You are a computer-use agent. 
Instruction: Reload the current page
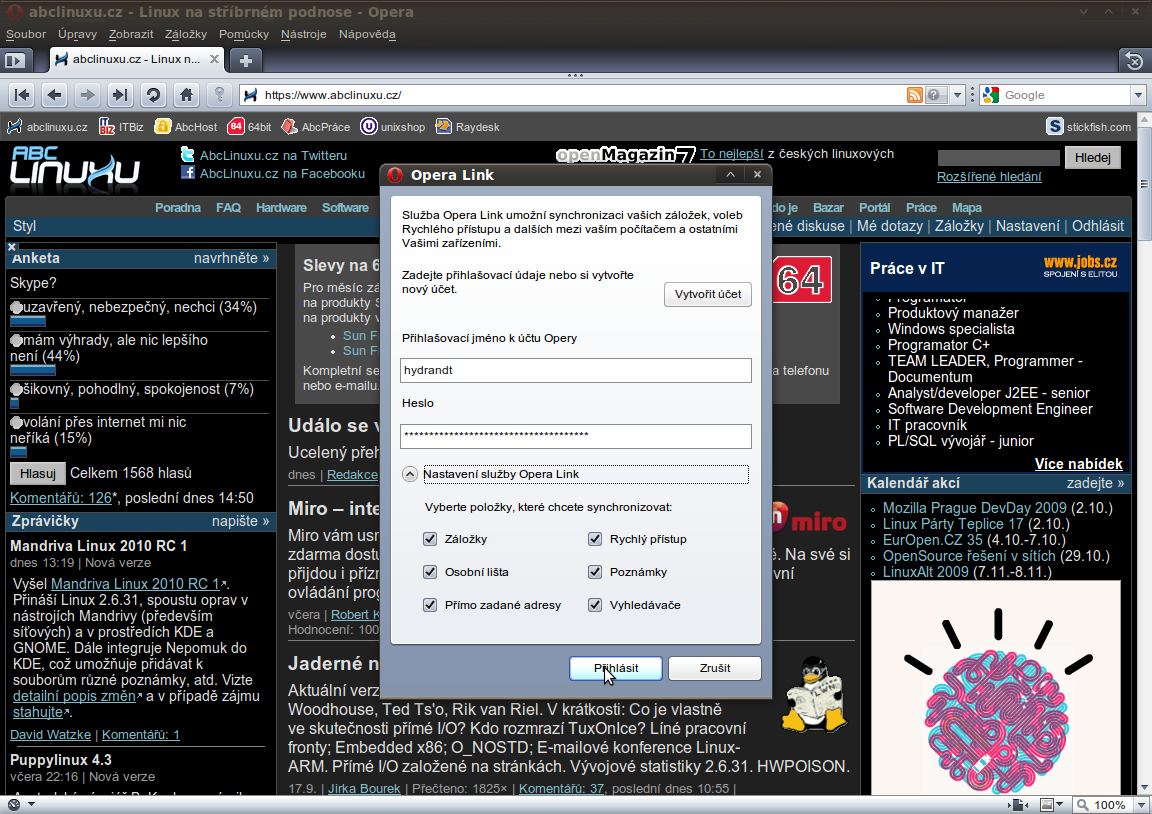[x=153, y=95]
